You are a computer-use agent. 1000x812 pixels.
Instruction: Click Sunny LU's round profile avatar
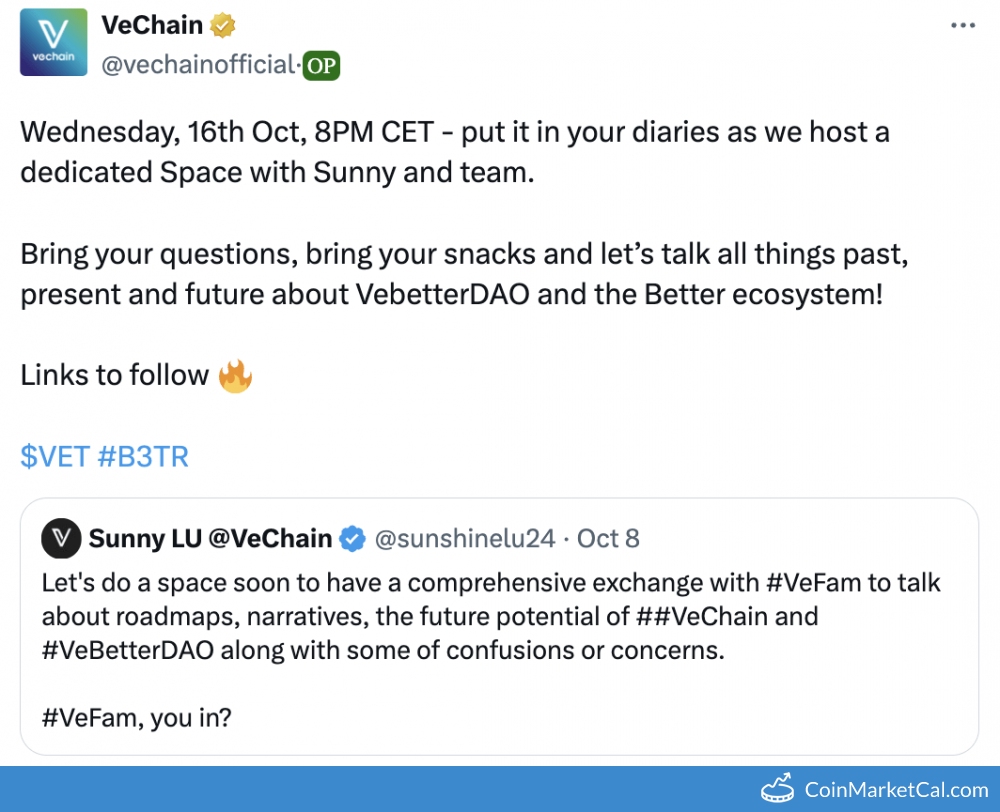click(60, 539)
